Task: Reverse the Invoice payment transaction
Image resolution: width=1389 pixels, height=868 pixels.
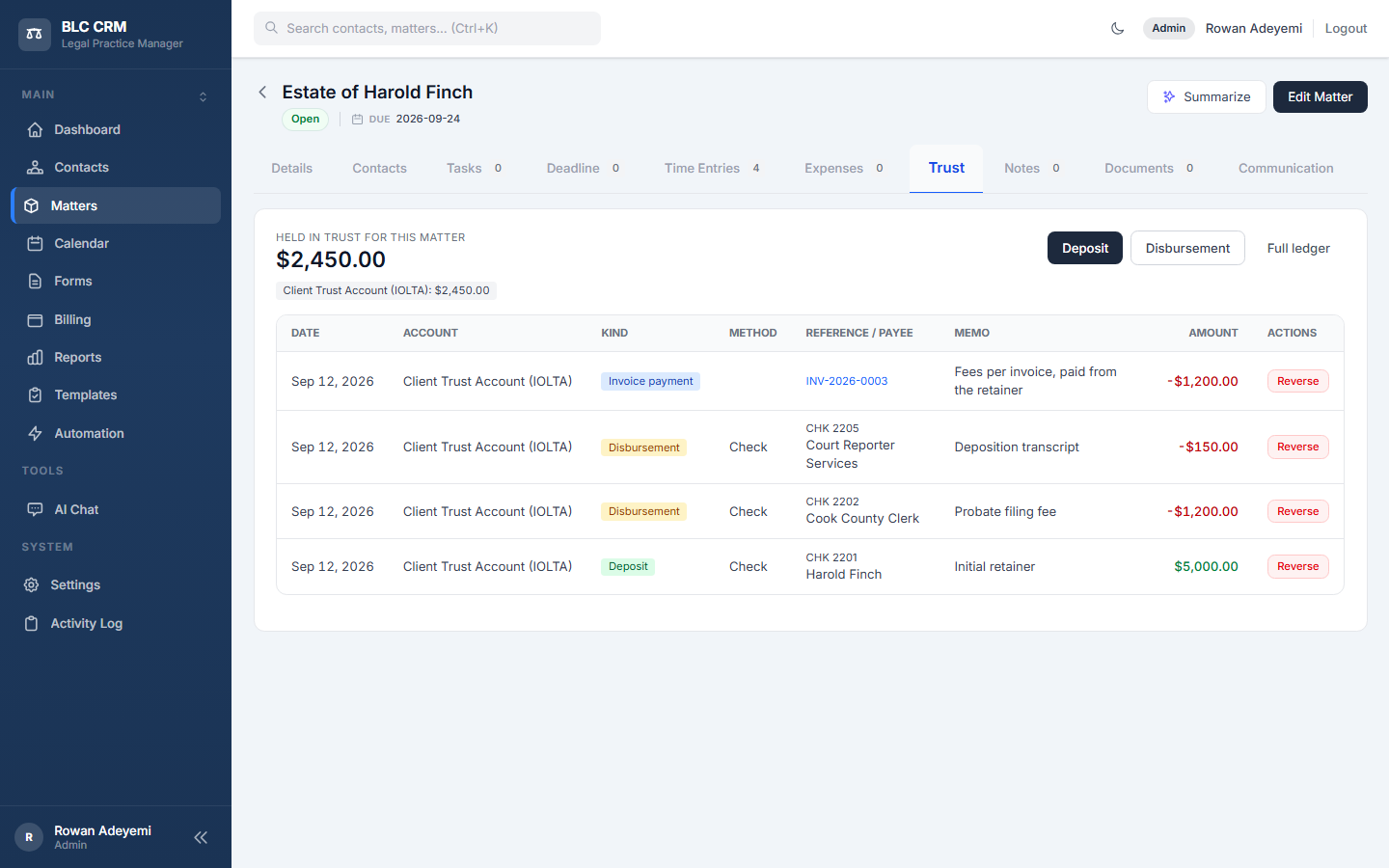Action: (x=1297, y=381)
